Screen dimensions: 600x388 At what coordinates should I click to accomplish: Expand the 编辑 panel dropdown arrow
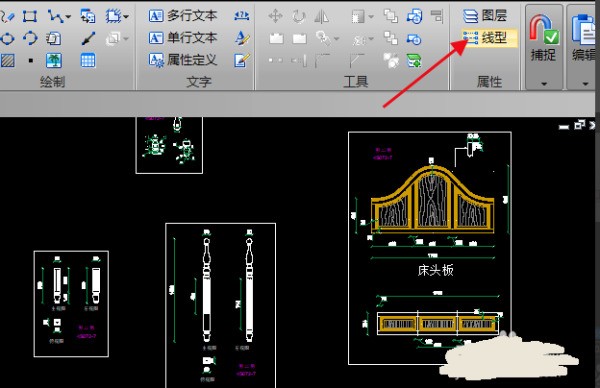click(585, 84)
